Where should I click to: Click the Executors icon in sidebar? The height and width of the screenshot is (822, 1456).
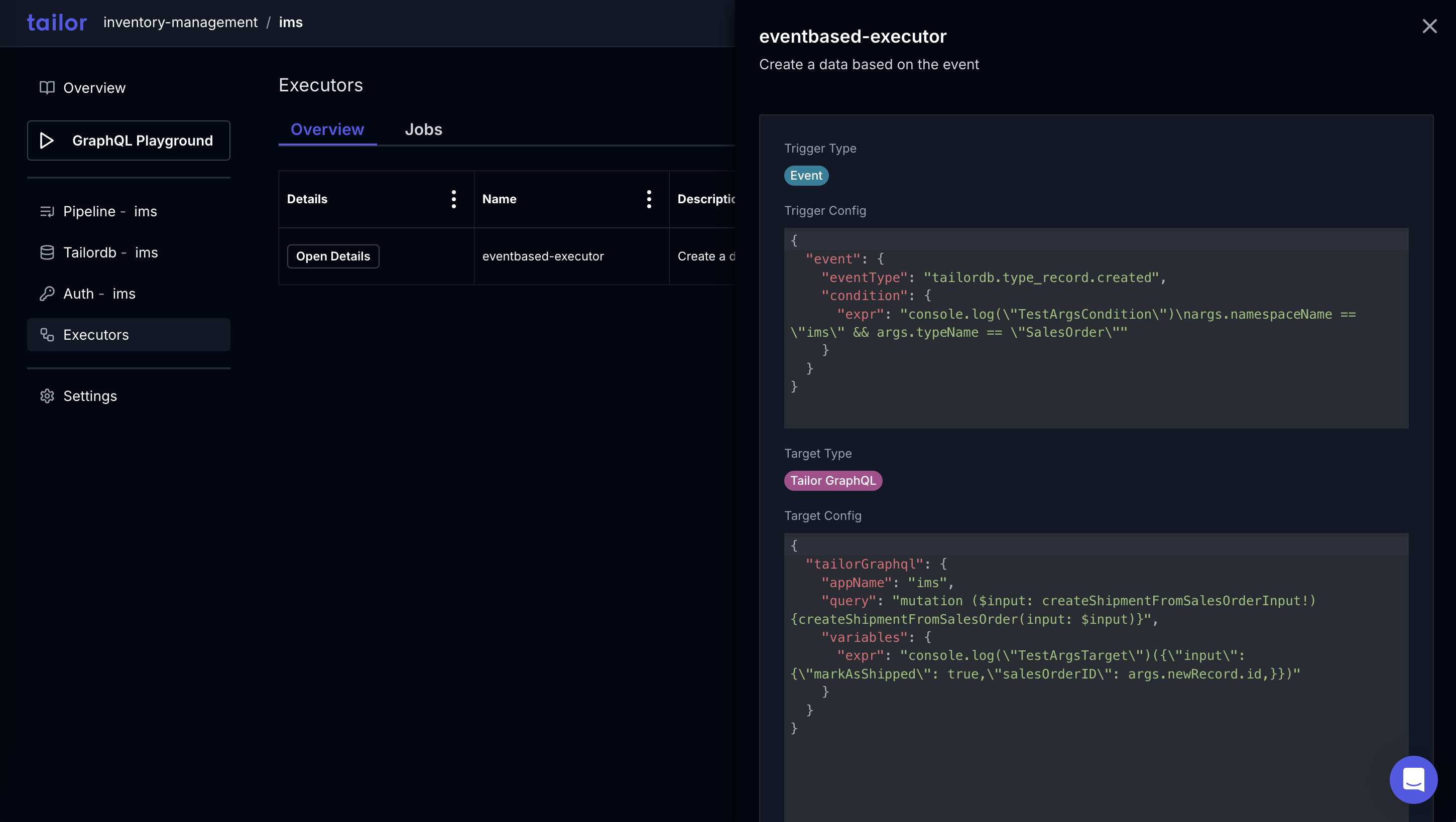pyautogui.click(x=47, y=335)
